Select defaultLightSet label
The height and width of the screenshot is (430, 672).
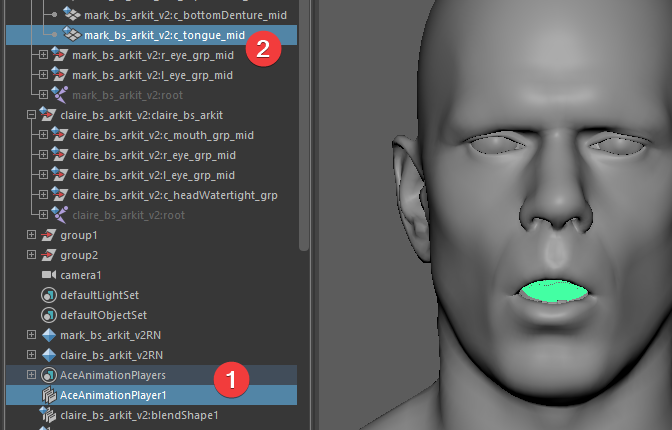pyautogui.click(x=99, y=295)
